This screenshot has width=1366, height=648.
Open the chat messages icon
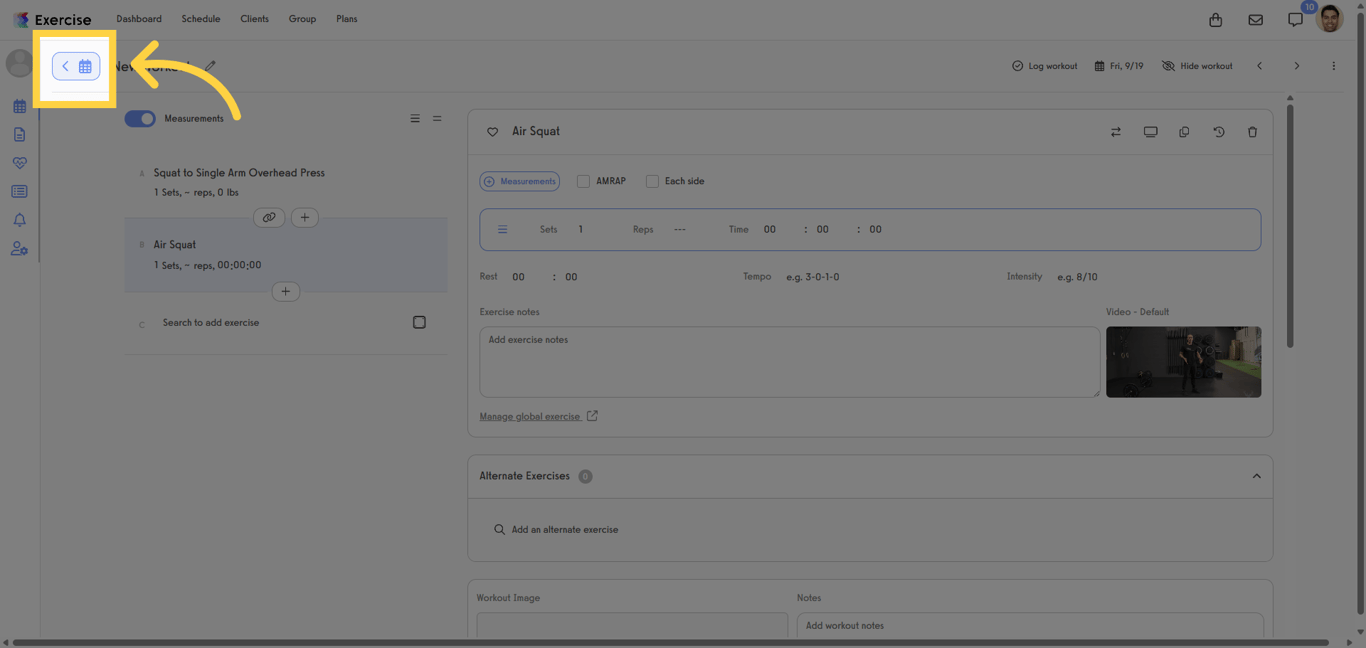point(1296,19)
